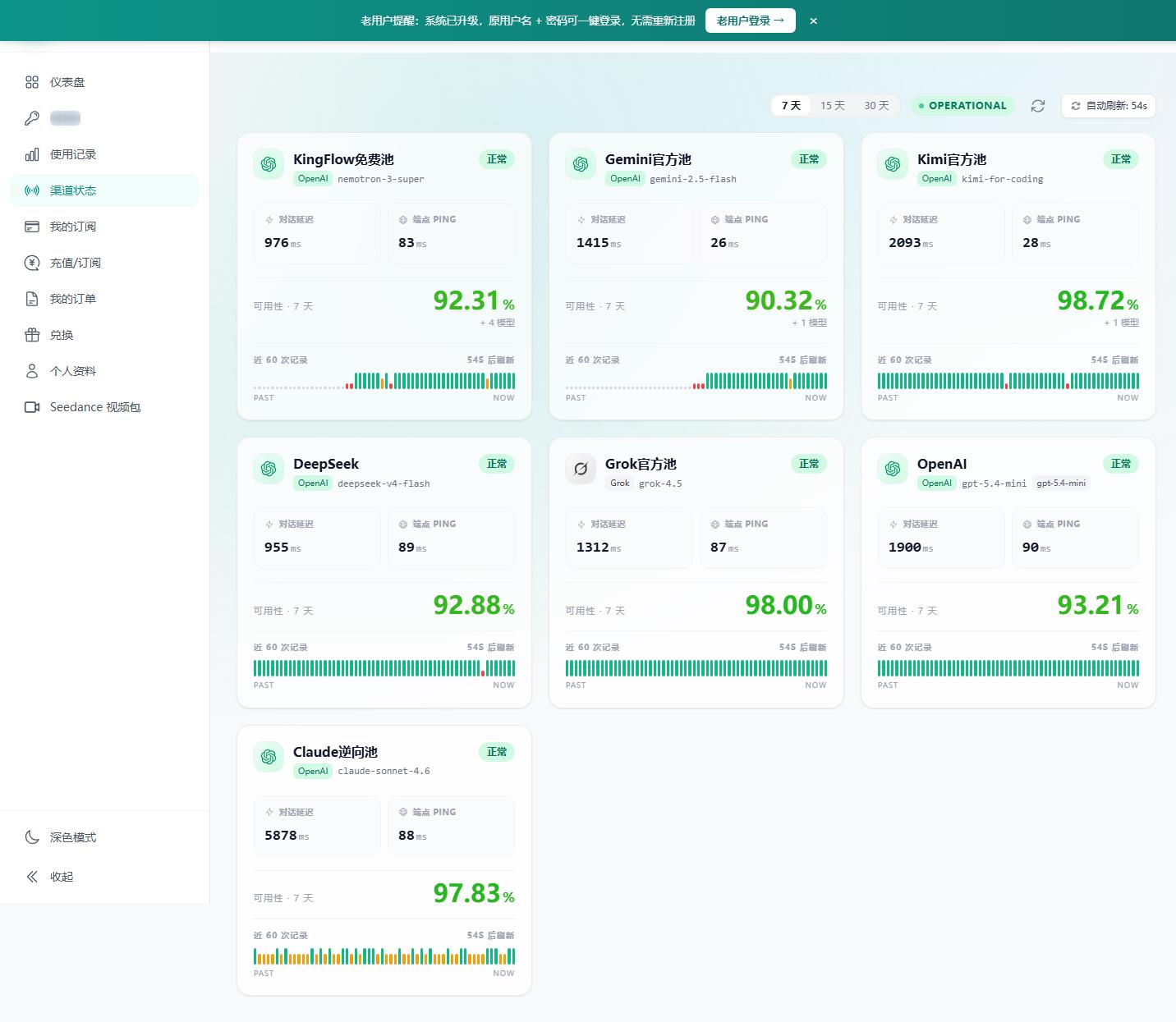
Task: Click the nemotron-3-super model name
Action: click(381, 179)
